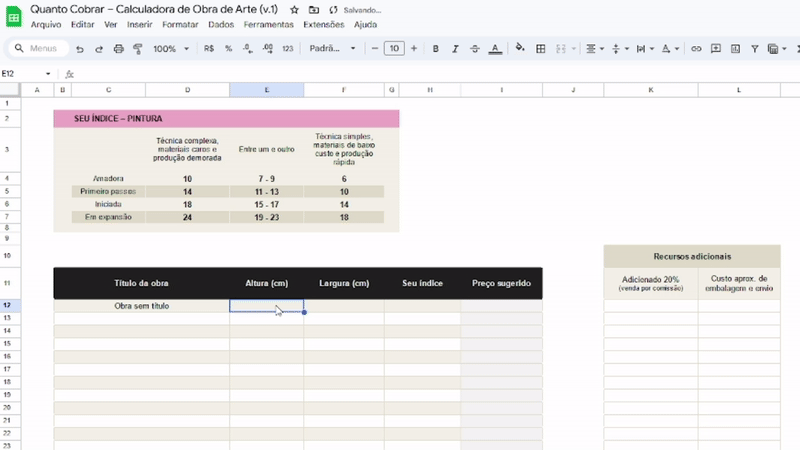The image size is (800, 450).
Task: Toggle bold formatting
Action: [435, 48]
